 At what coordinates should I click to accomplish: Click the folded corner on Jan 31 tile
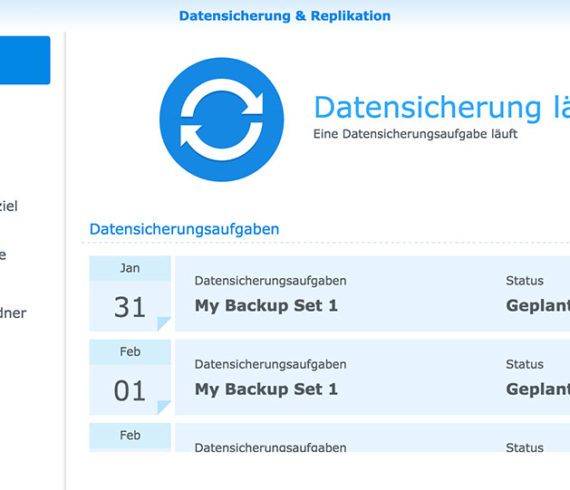(x=163, y=323)
